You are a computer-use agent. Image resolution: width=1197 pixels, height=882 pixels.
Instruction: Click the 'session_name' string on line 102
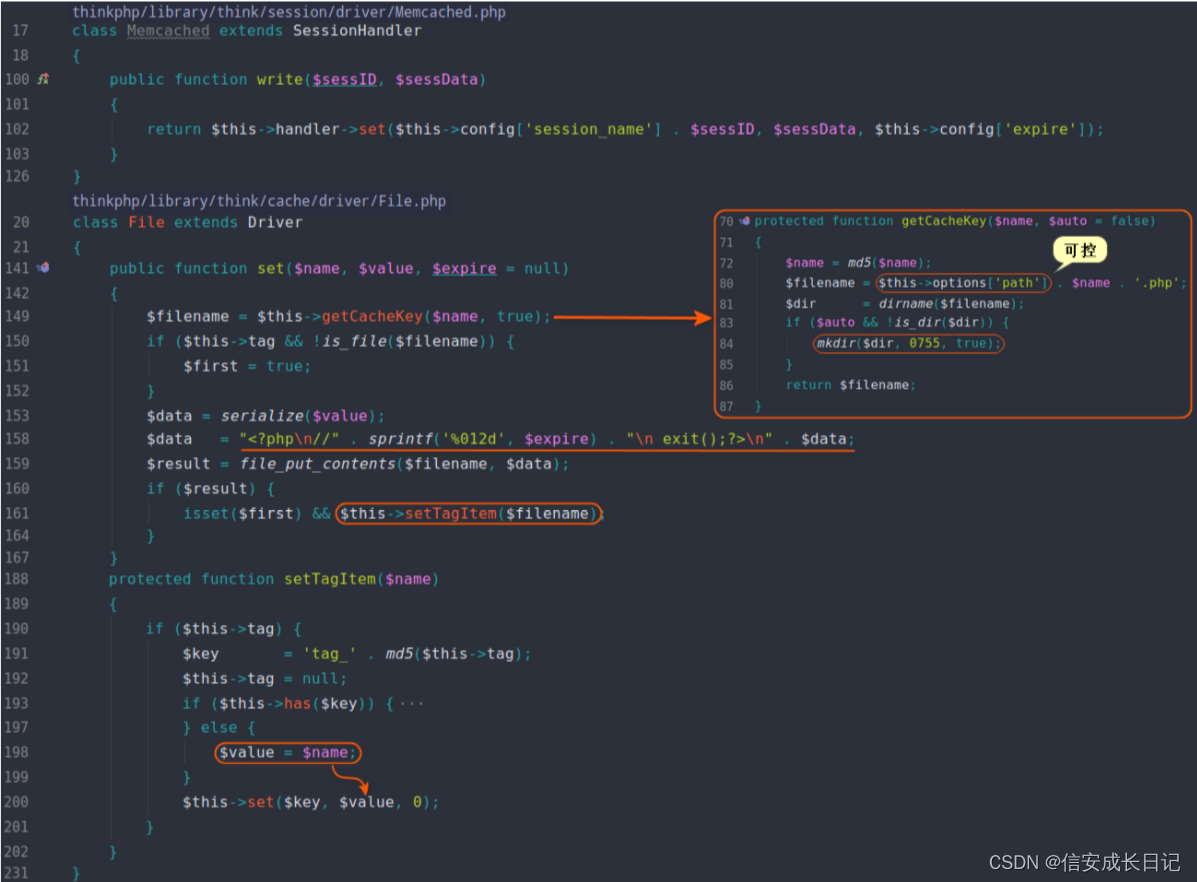[593, 129]
